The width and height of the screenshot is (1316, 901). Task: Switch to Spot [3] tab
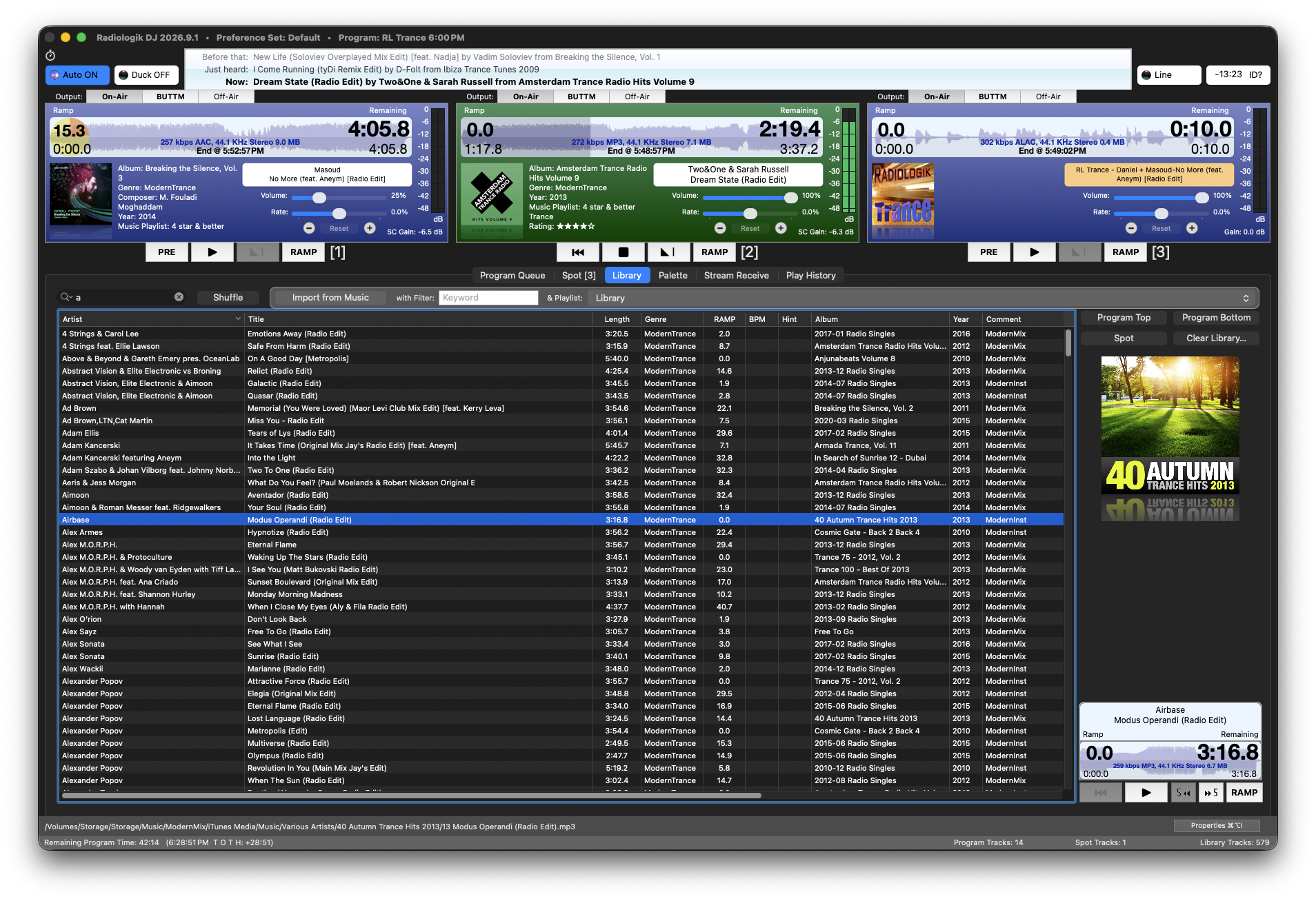click(x=579, y=275)
